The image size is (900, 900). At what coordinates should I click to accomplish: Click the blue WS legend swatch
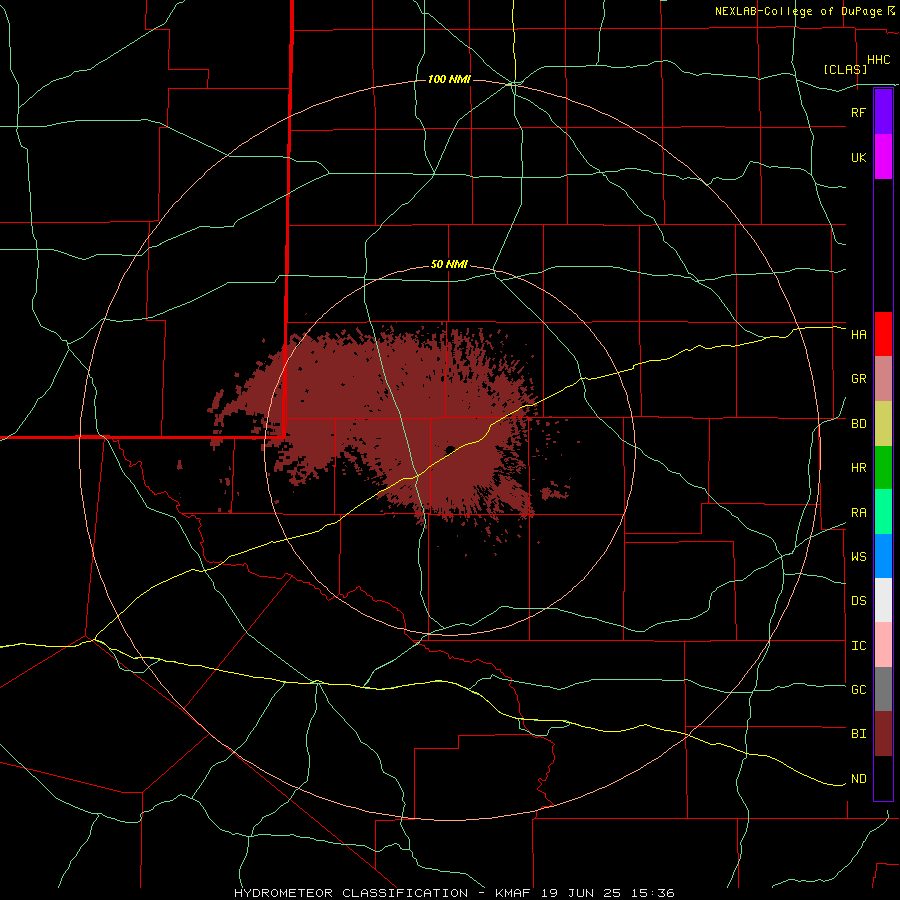click(883, 556)
